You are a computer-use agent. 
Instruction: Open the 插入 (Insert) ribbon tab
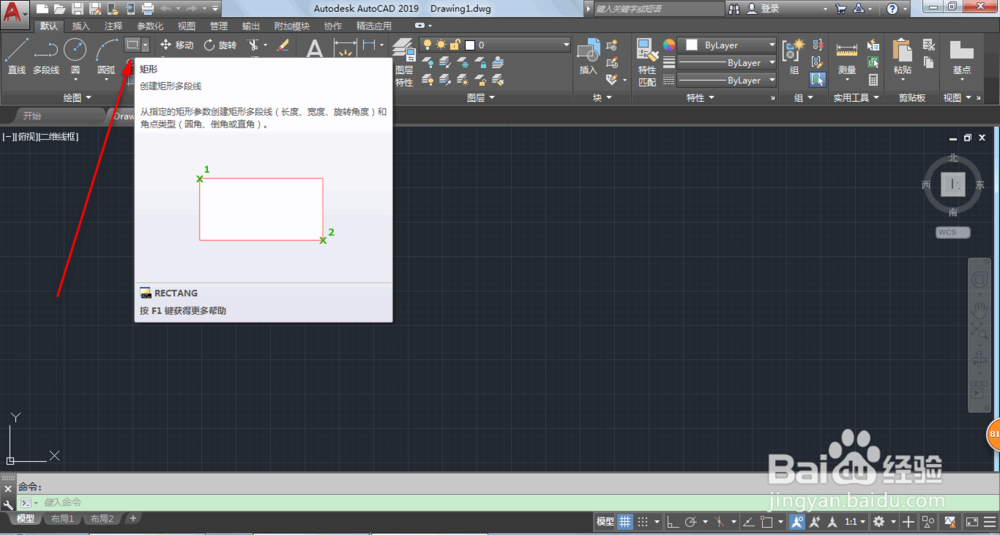click(81, 26)
